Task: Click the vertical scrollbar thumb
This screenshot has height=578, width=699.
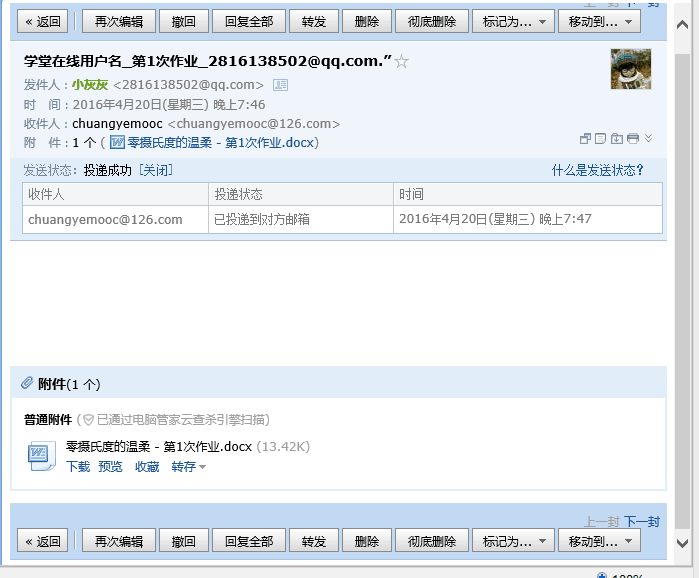Action: (x=683, y=290)
